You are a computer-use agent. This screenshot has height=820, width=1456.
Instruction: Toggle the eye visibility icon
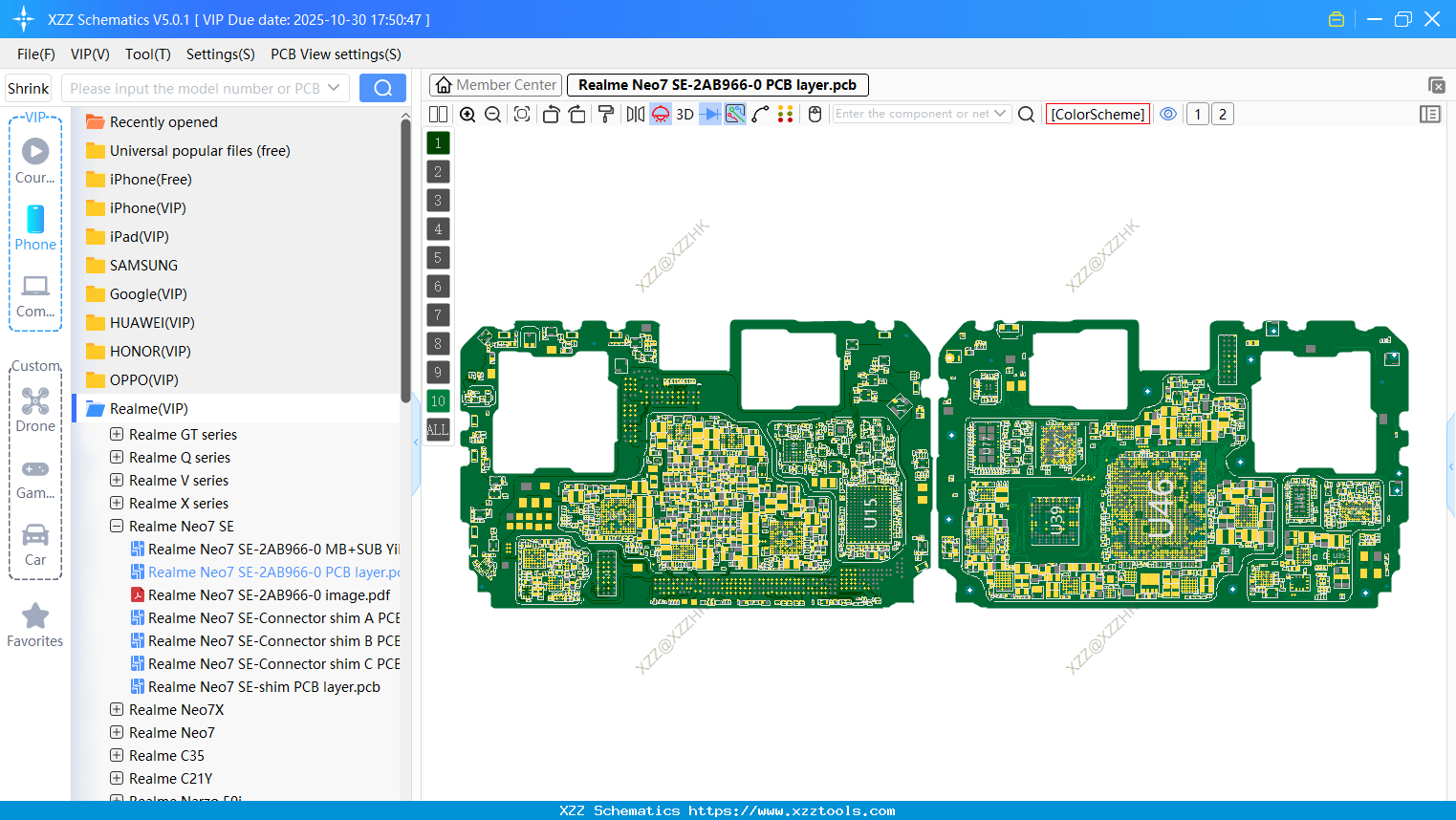coord(1168,114)
